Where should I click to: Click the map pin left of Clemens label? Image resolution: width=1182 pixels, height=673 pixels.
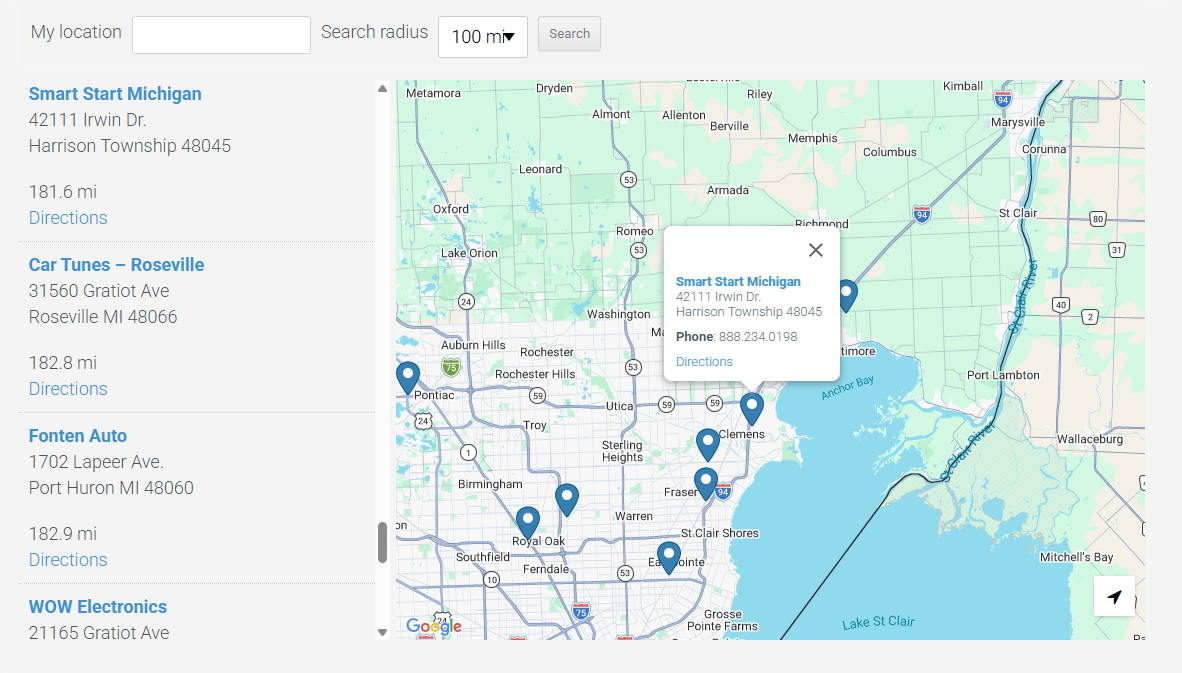click(x=707, y=445)
